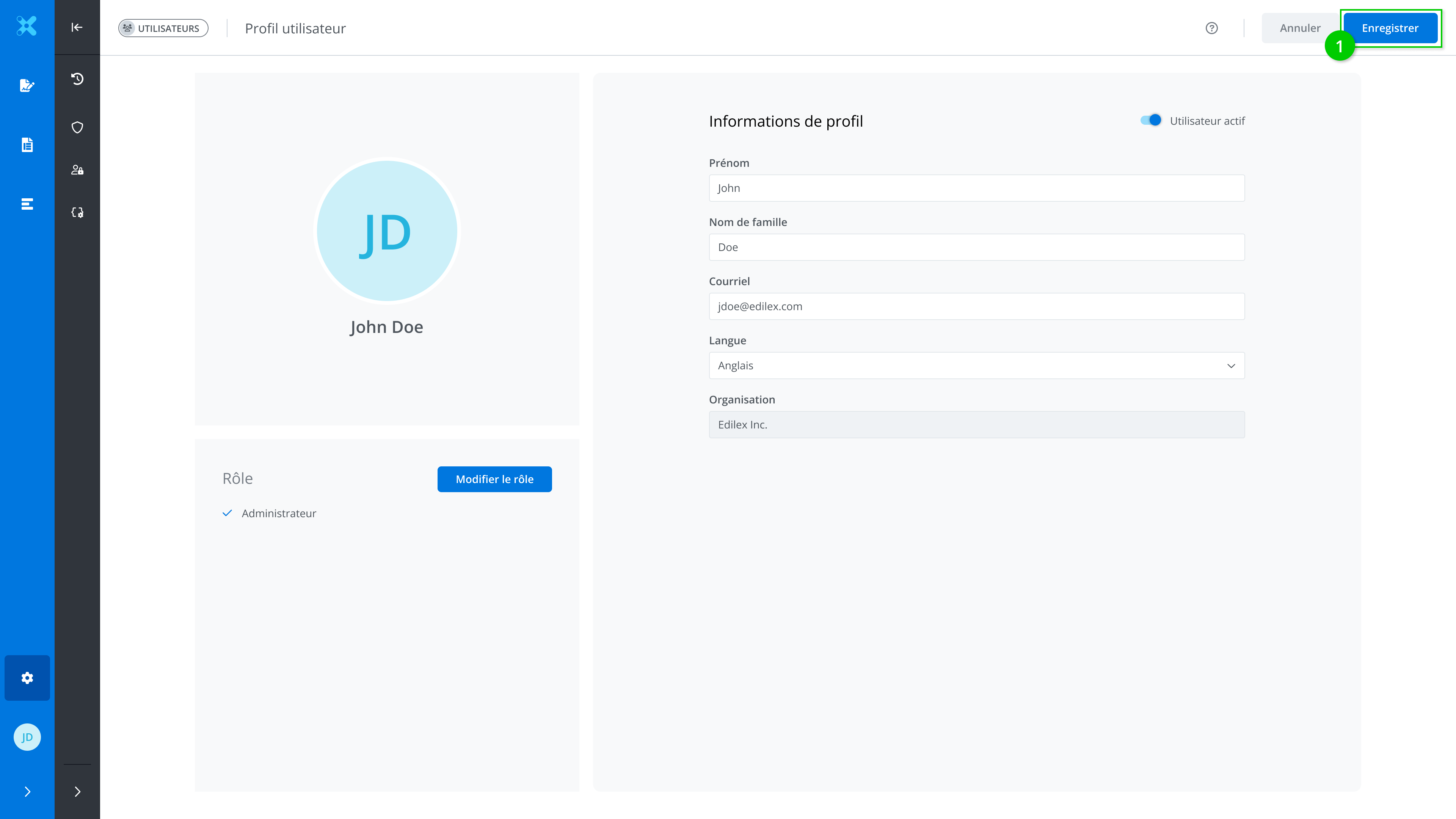Open the shield security icon
Viewport: 1456px width, 819px height.
point(77,127)
